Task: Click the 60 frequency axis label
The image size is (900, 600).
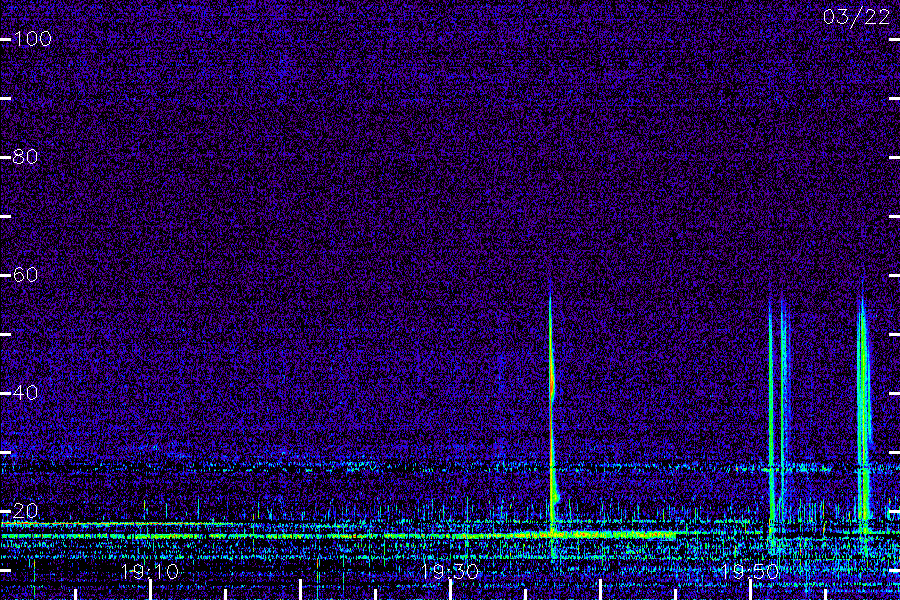Action: pyautogui.click(x=26, y=274)
